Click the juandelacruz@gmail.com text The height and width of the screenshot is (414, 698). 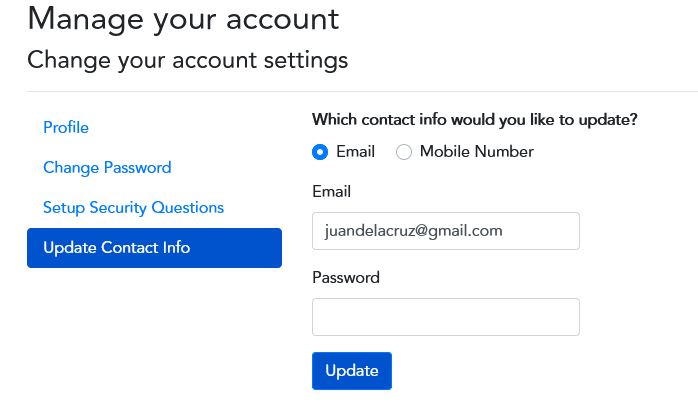(x=413, y=231)
